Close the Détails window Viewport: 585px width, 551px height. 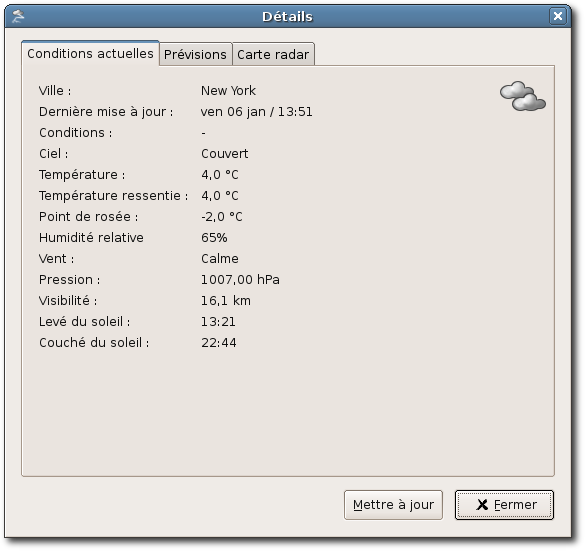[x=558, y=16]
